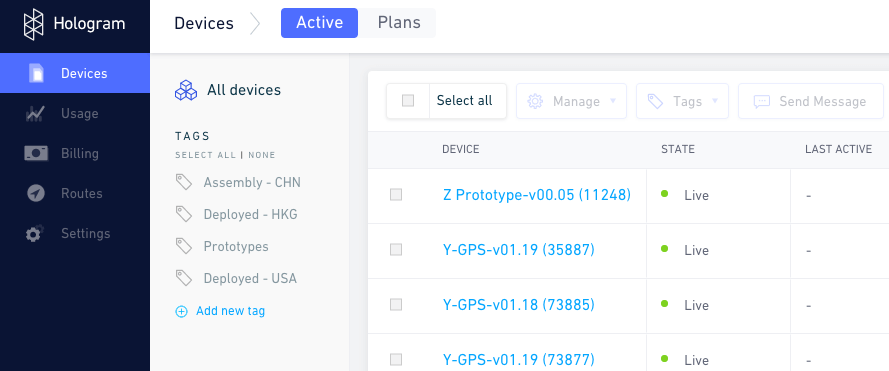Open the Tags dropdown
This screenshot has width=889, height=371.
pyautogui.click(x=682, y=101)
